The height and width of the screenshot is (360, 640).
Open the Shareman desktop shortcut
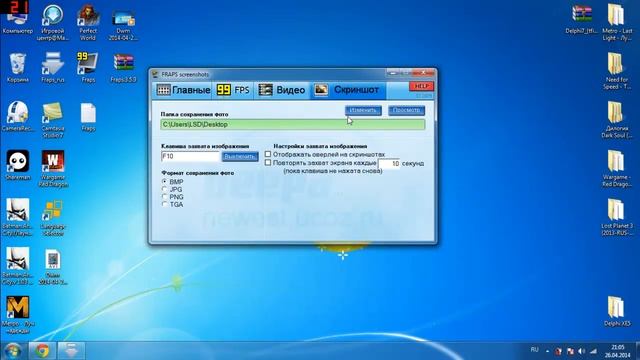coord(18,165)
